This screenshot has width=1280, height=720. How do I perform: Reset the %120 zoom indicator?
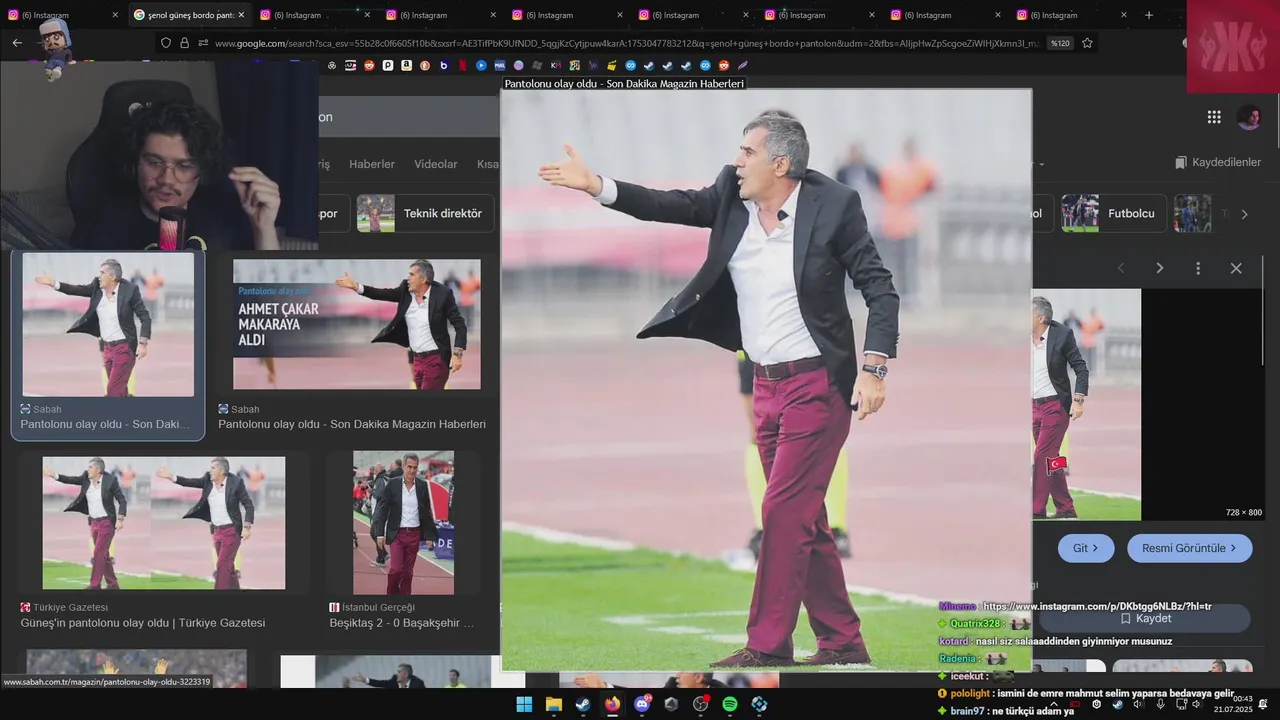click(1060, 43)
